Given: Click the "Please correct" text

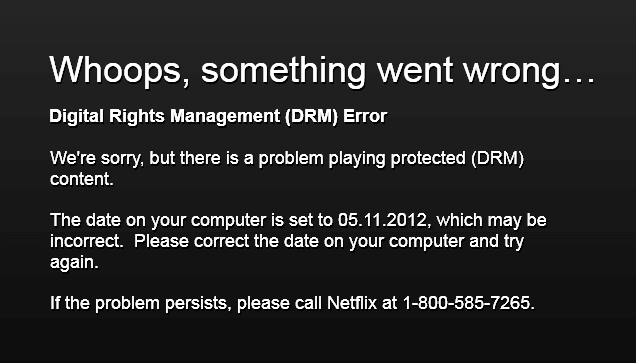Looking at the screenshot, I should [191, 241].
